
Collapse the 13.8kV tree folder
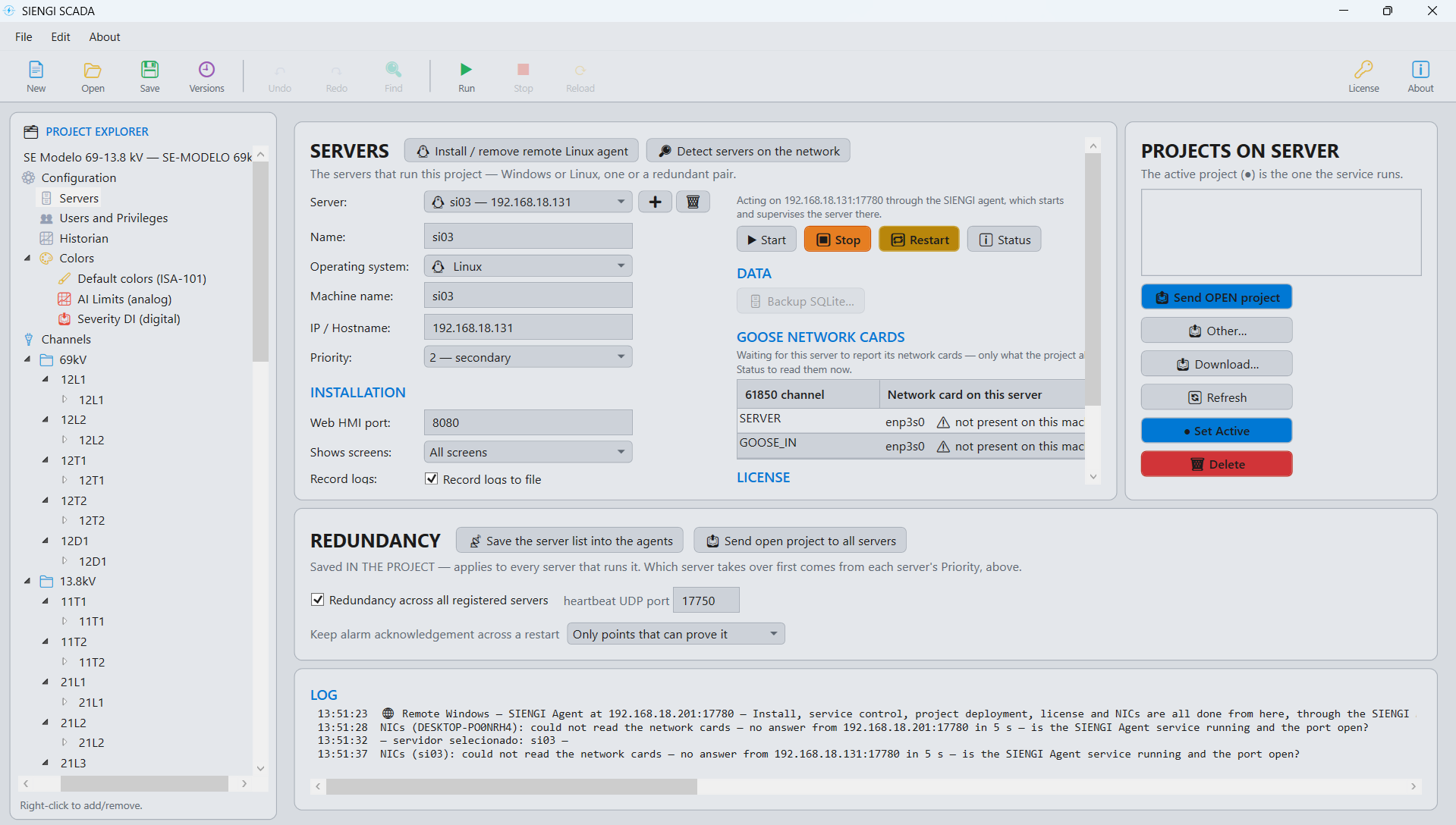27,581
